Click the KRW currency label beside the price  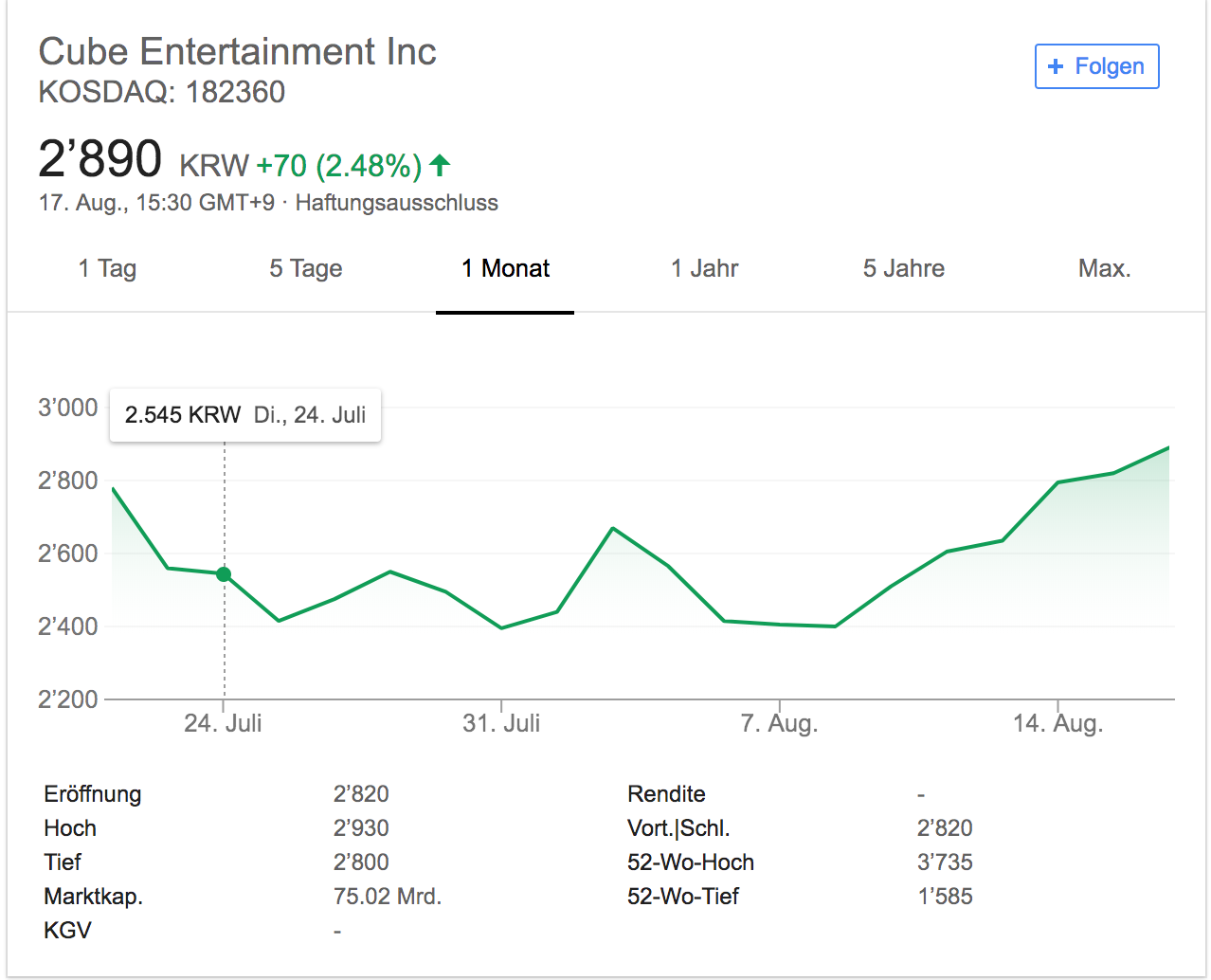coord(214,167)
